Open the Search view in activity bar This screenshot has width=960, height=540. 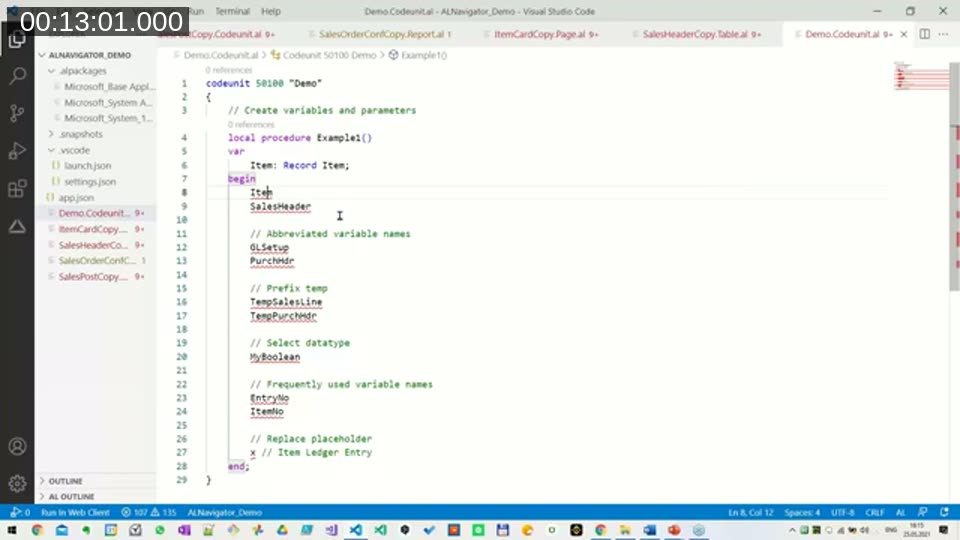[x=17, y=76]
